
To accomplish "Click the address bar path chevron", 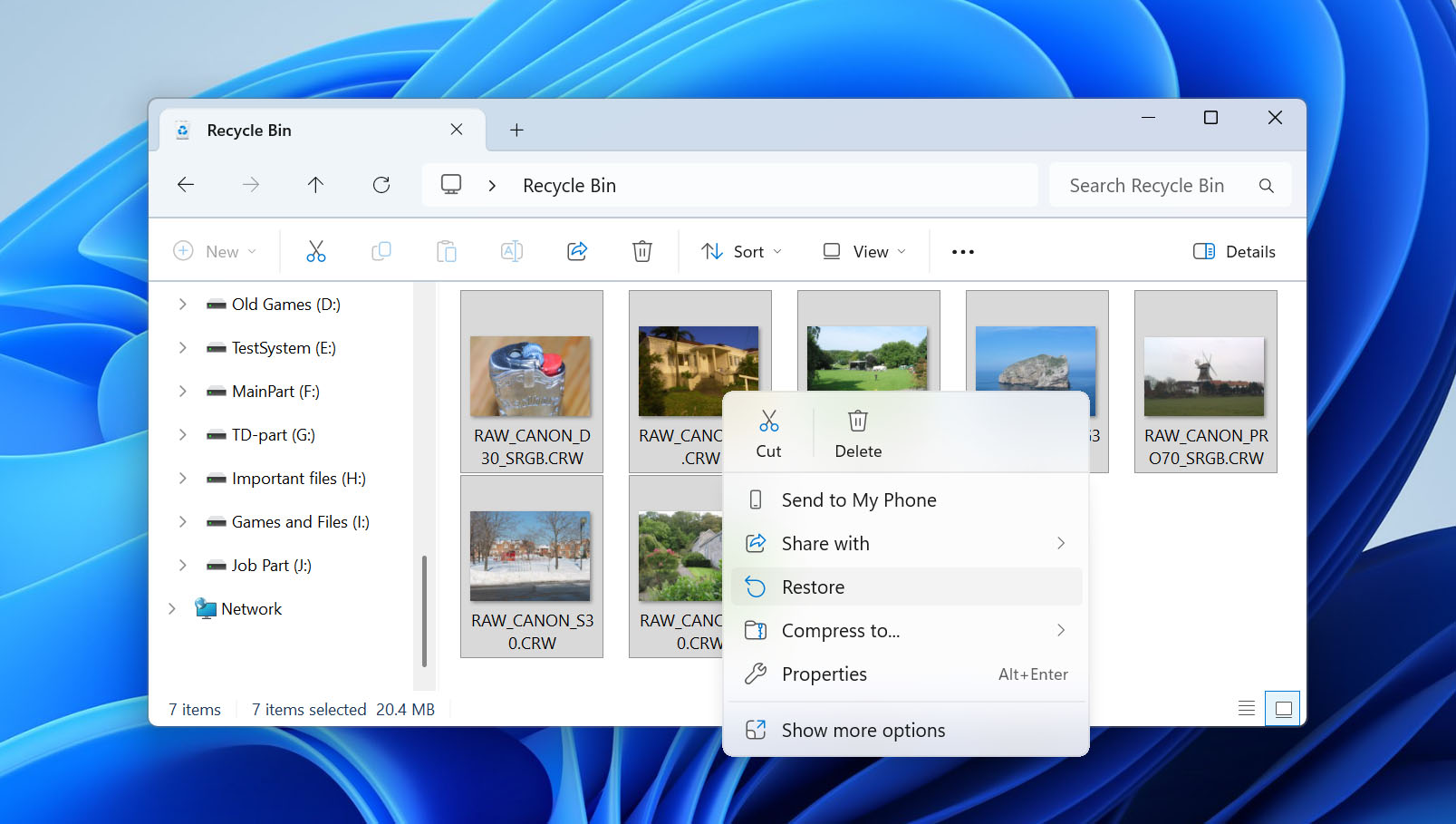I will pos(492,186).
